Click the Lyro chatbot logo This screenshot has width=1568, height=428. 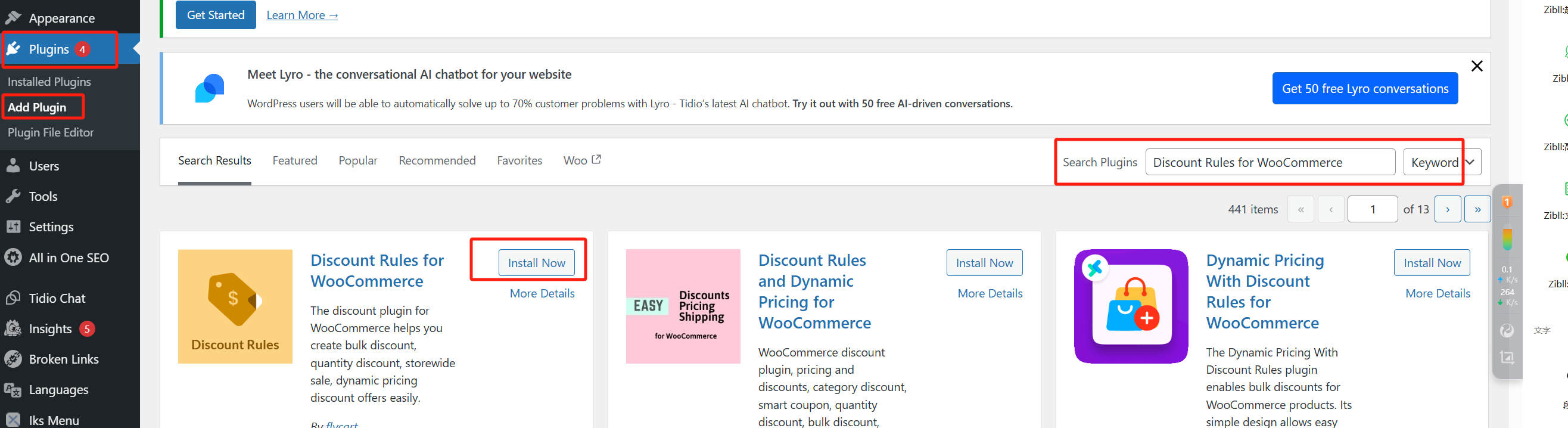pos(209,88)
